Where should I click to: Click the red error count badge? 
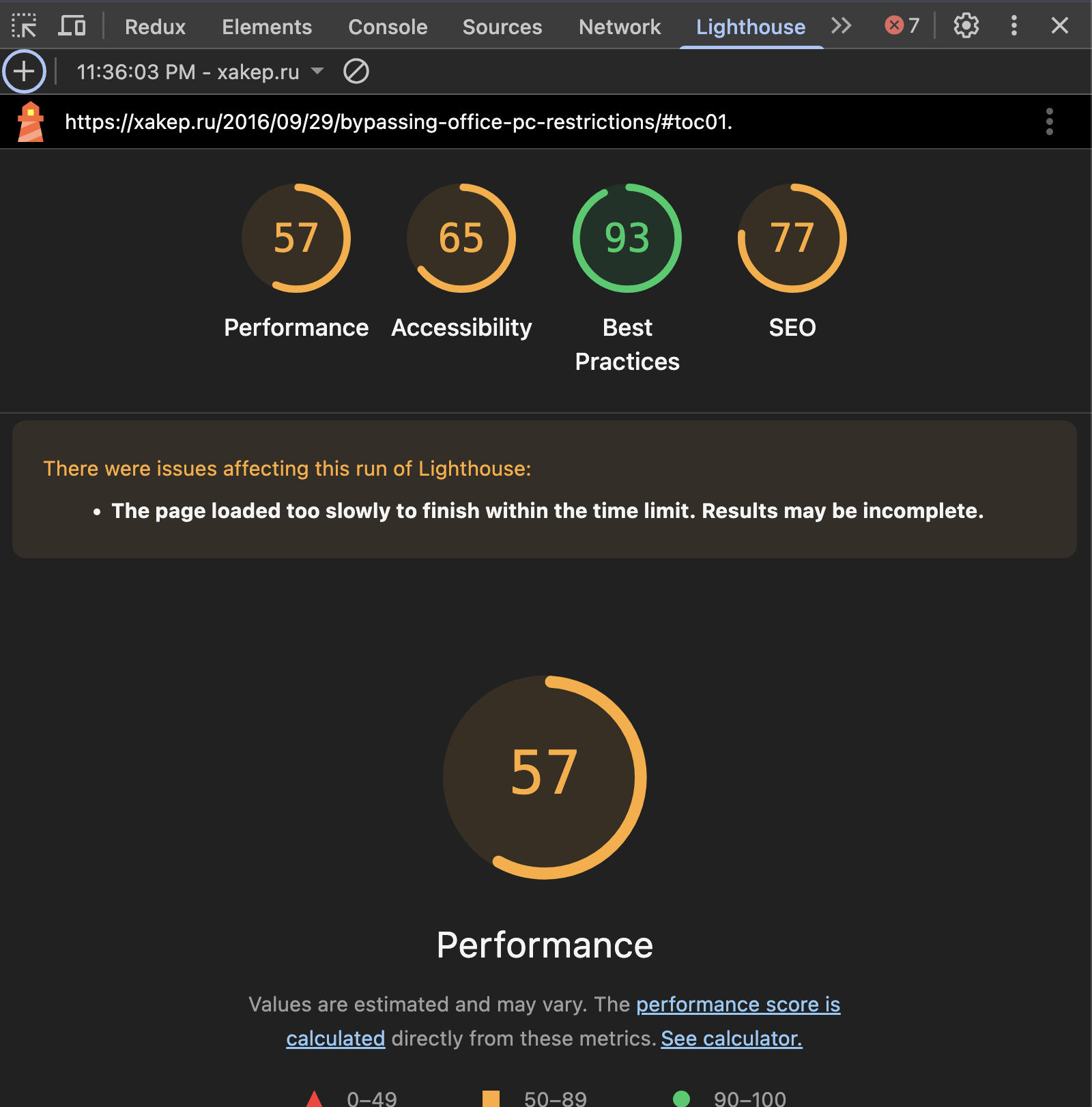coord(902,26)
